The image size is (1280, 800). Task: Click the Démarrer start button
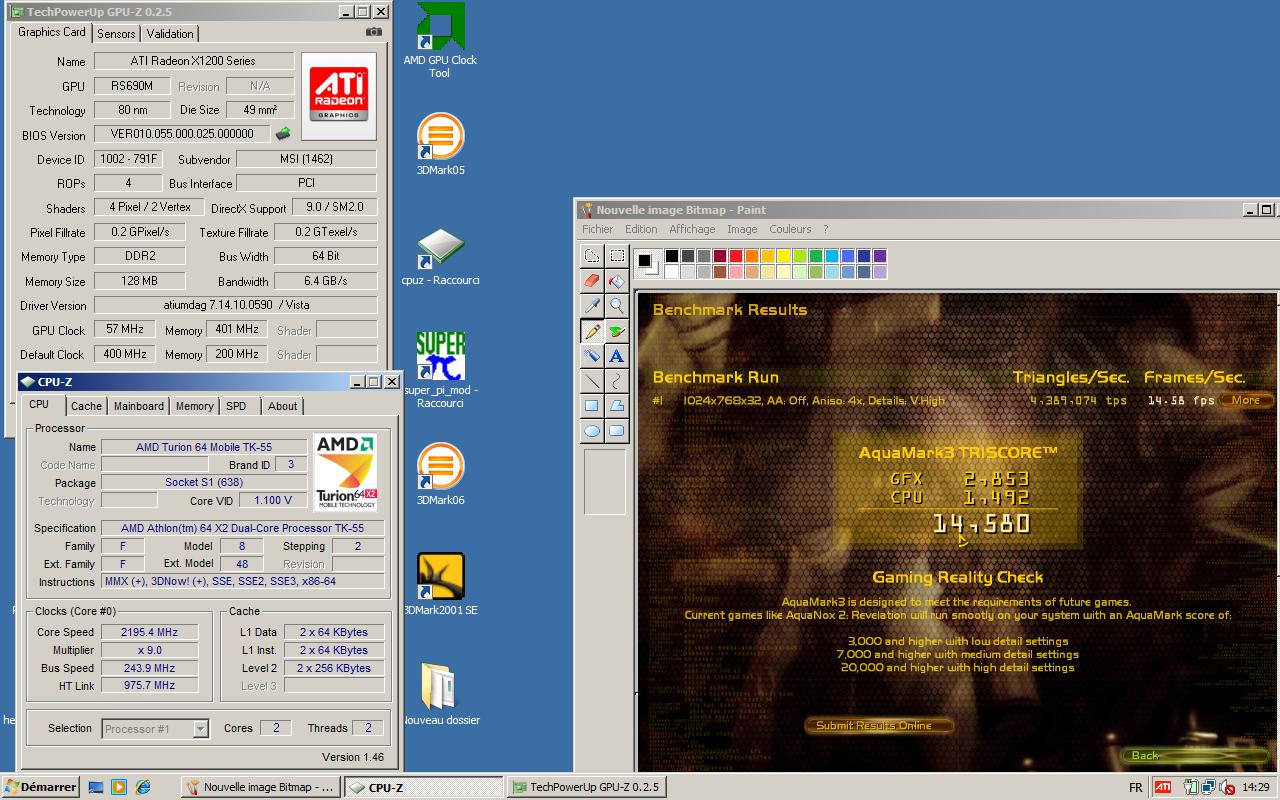[40, 787]
